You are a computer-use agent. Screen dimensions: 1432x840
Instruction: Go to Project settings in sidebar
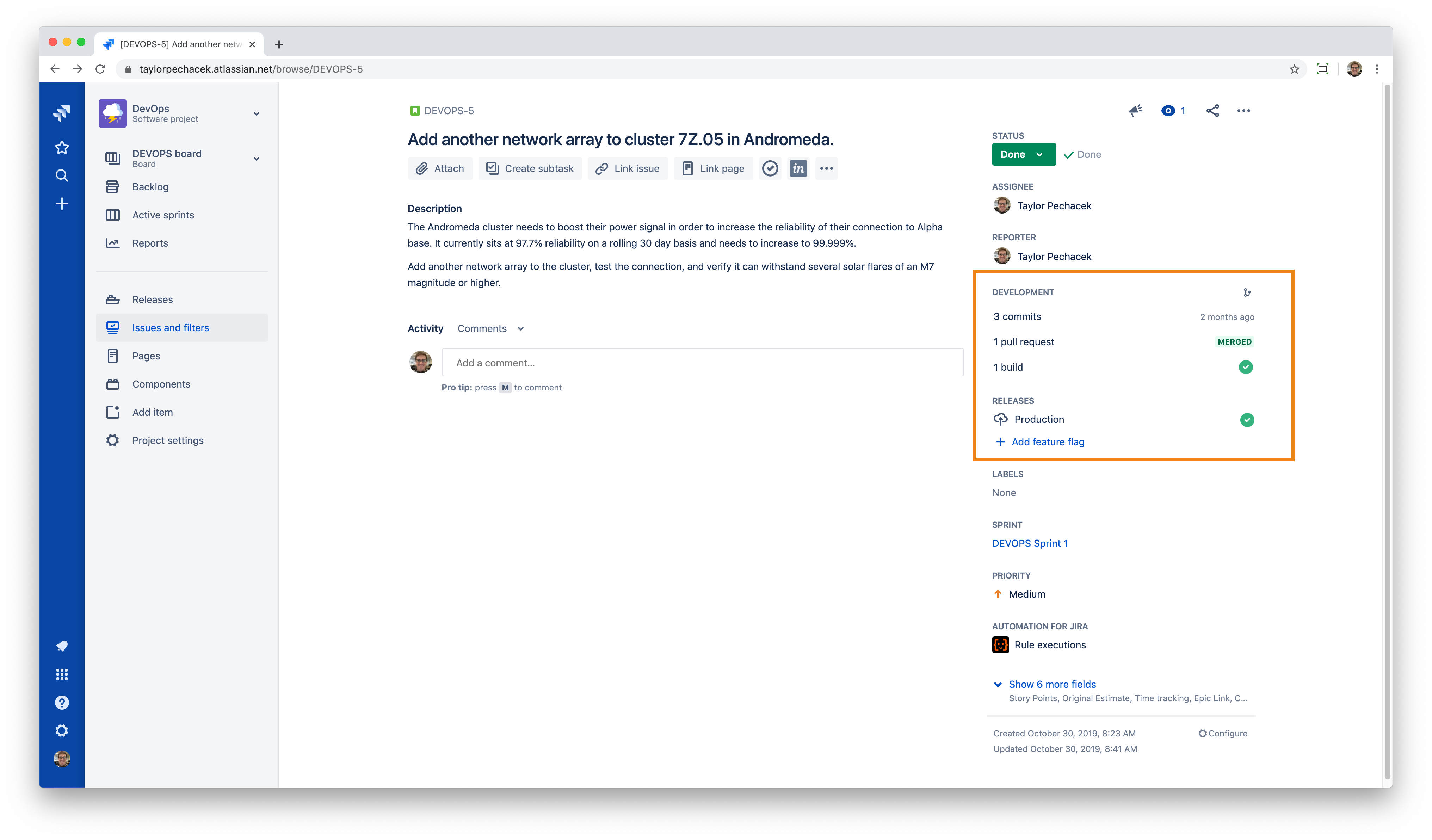pyautogui.click(x=168, y=440)
